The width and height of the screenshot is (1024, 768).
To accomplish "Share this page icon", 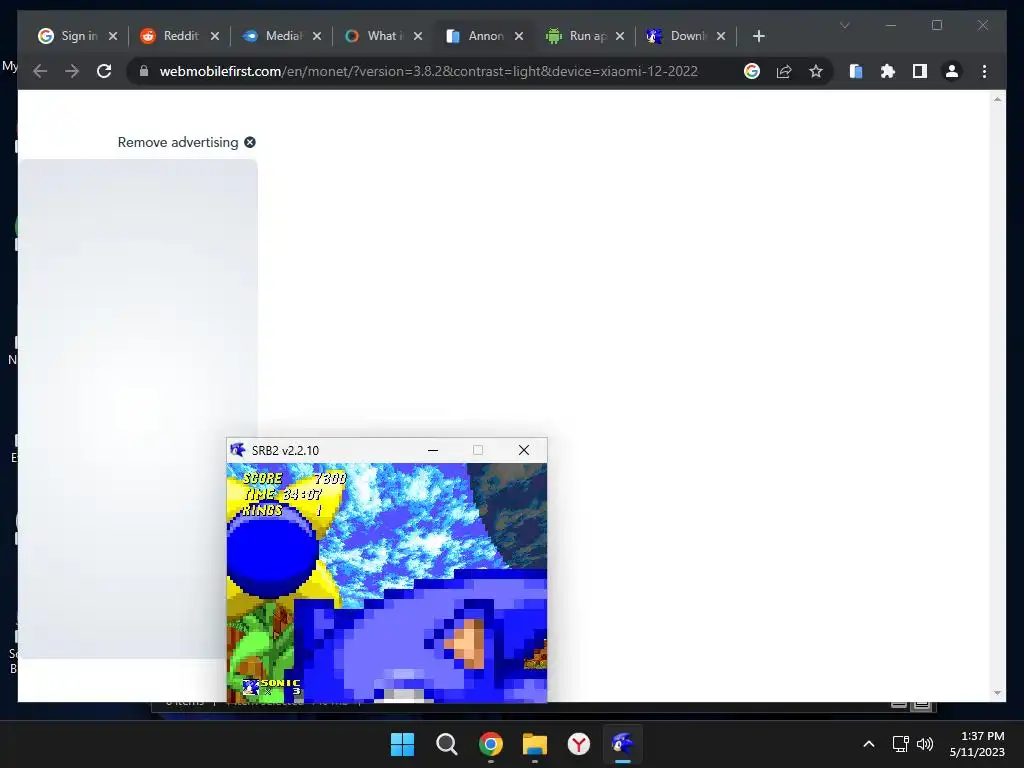I will pos(784,71).
